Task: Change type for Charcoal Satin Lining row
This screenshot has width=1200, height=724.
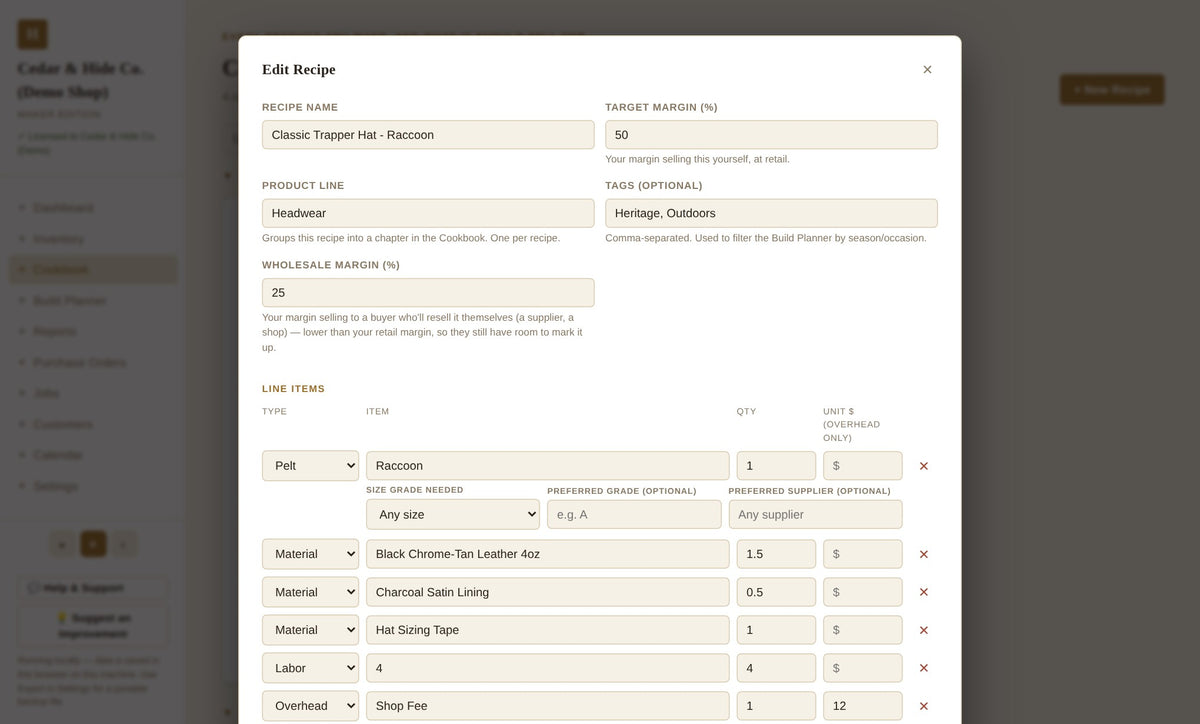Action: [x=310, y=592]
